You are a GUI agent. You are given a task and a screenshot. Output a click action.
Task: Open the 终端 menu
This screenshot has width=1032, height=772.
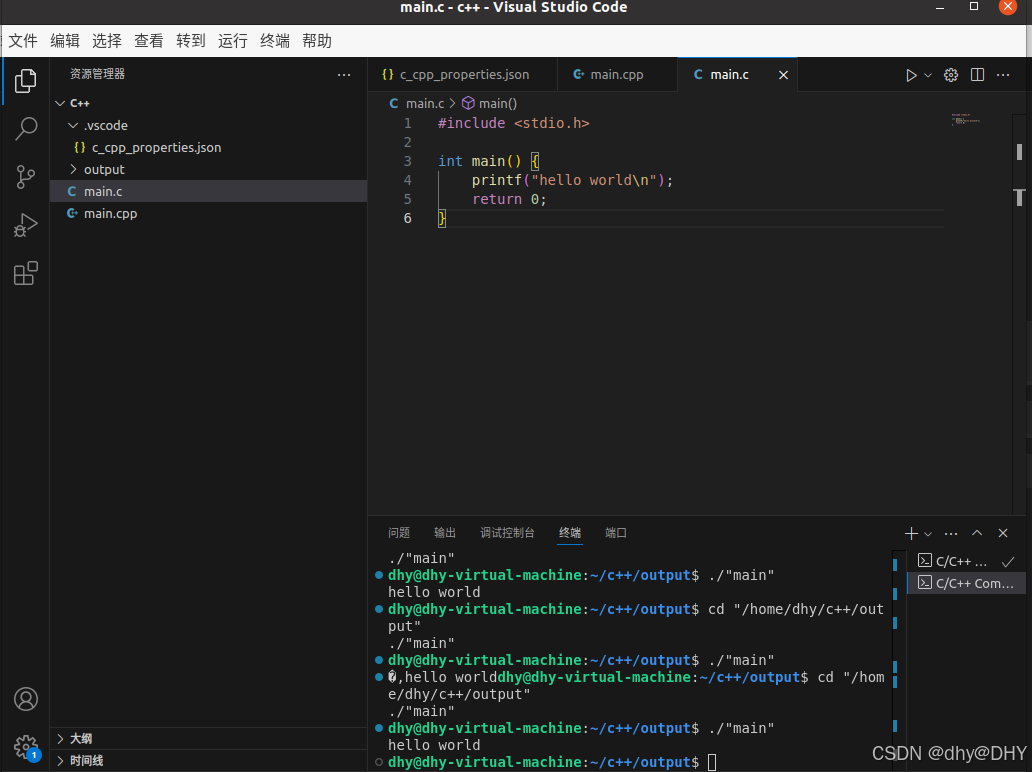[x=275, y=41]
